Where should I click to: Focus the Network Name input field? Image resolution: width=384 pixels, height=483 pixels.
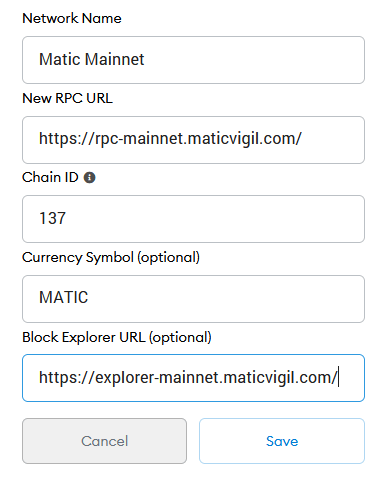click(193, 60)
